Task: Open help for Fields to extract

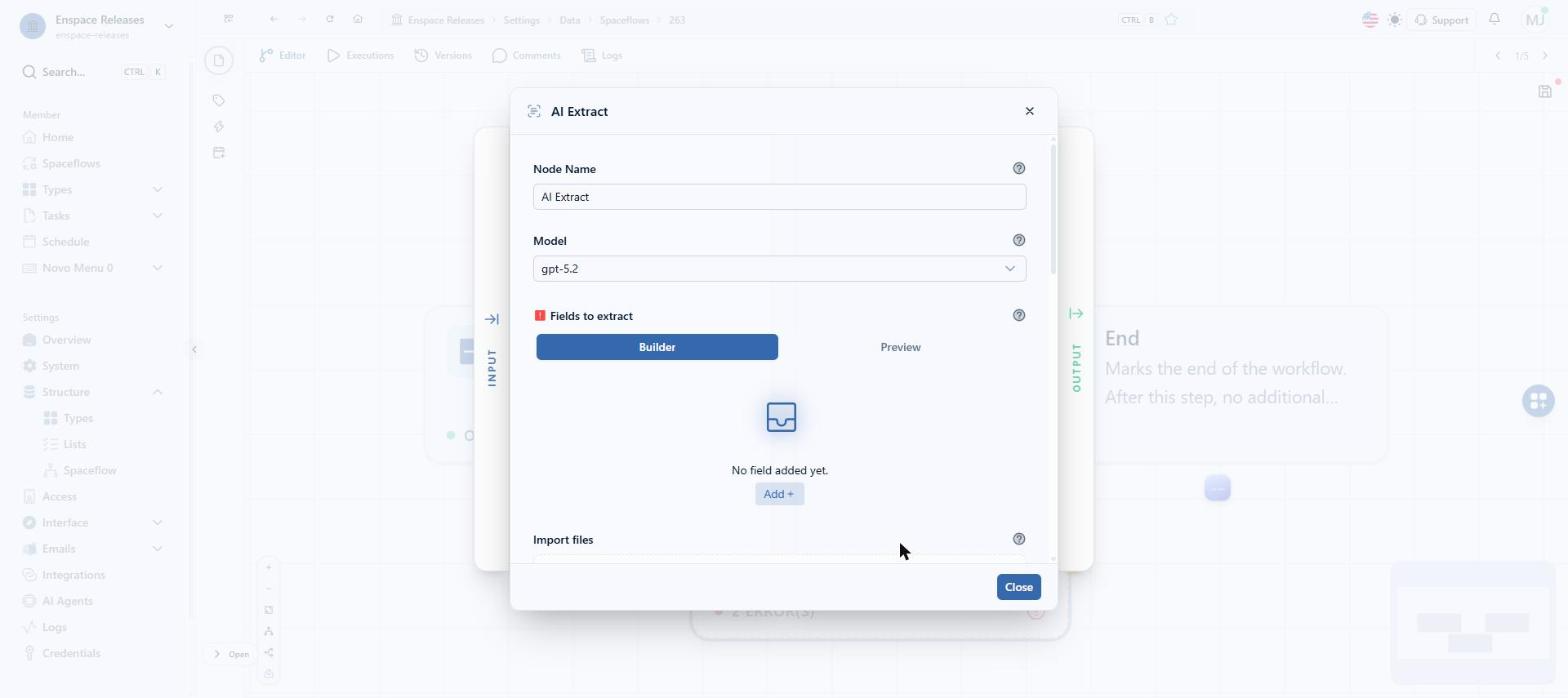Action: [x=1019, y=316]
